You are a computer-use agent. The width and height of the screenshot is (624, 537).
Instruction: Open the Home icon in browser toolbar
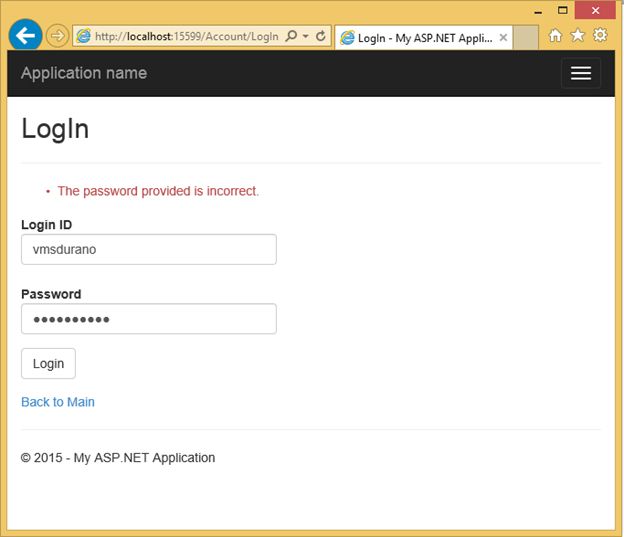coord(555,35)
